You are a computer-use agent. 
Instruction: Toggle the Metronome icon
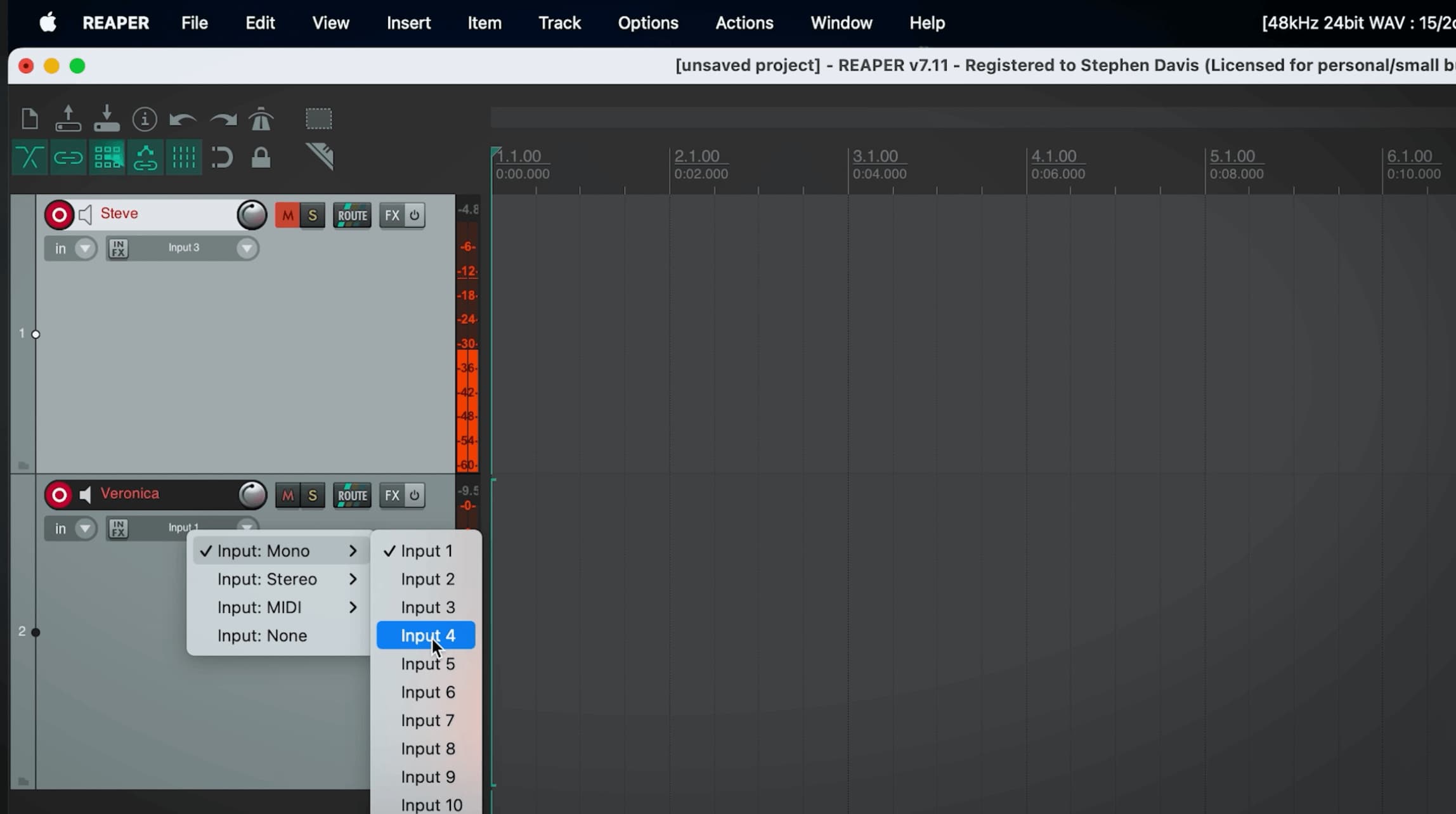tap(261, 119)
